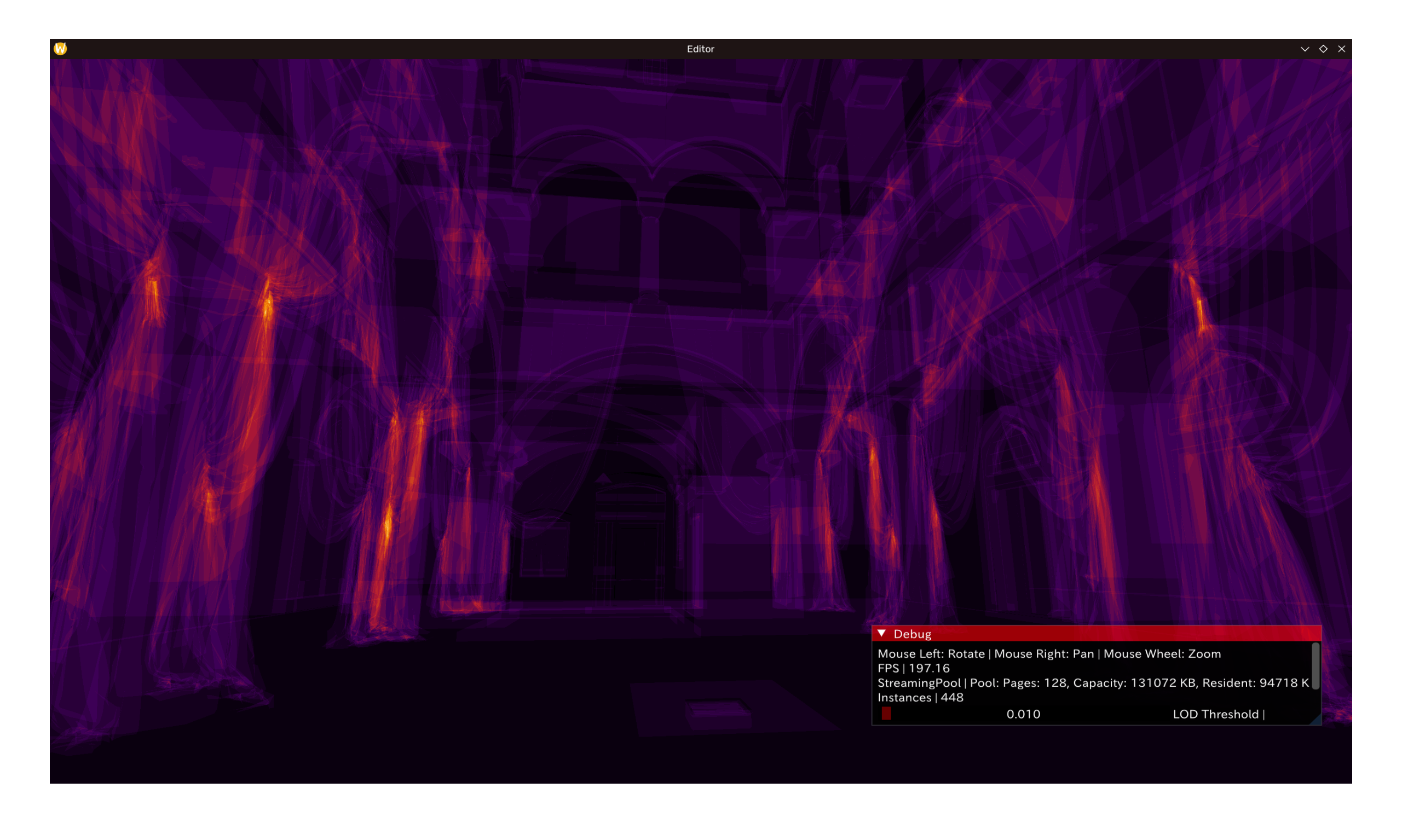Viewport: 1402px width, 840px height.
Task: Click the LOD Threshold label
Action: tap(1215, 714)
